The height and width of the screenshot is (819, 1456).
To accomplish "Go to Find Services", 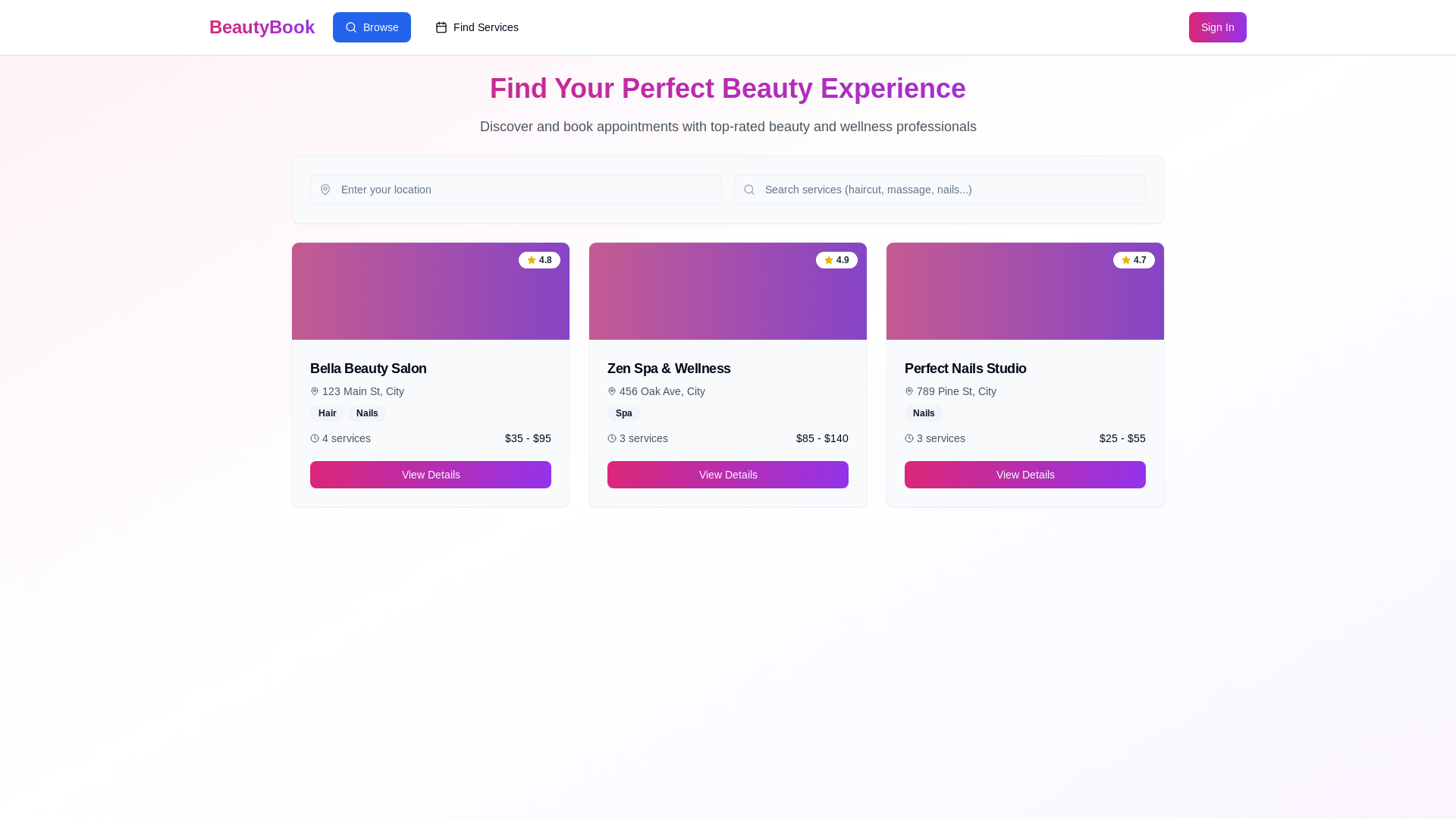I will pyautogui.click(x=477, y=27).
